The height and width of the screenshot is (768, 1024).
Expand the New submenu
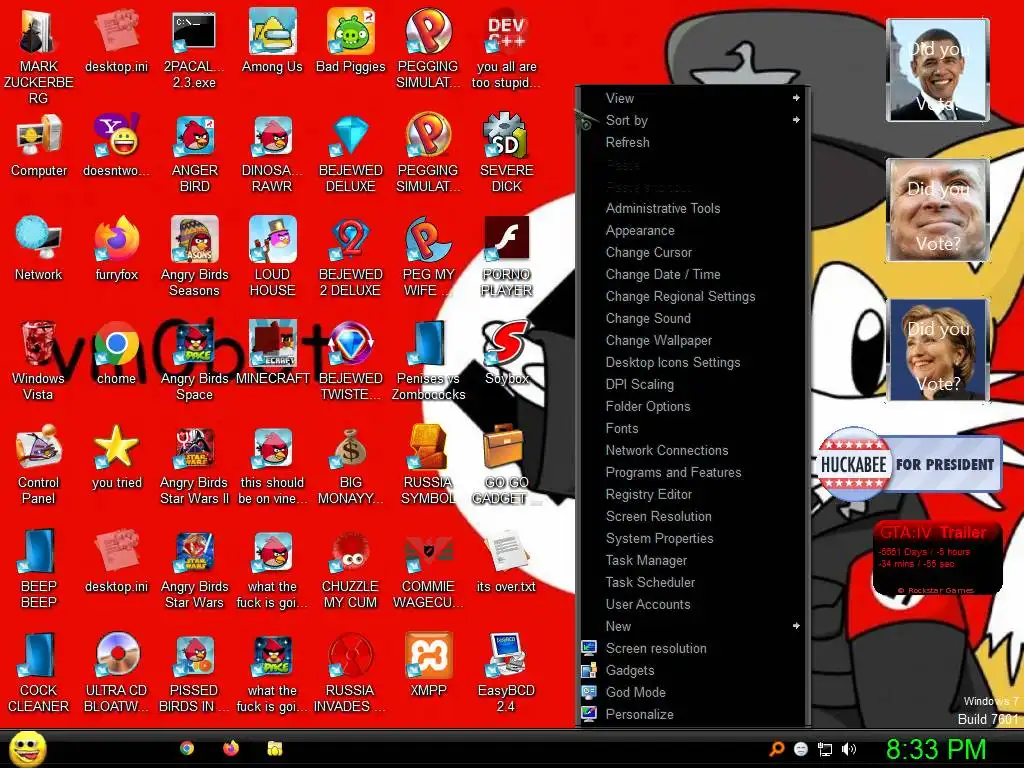click(694, 626)
